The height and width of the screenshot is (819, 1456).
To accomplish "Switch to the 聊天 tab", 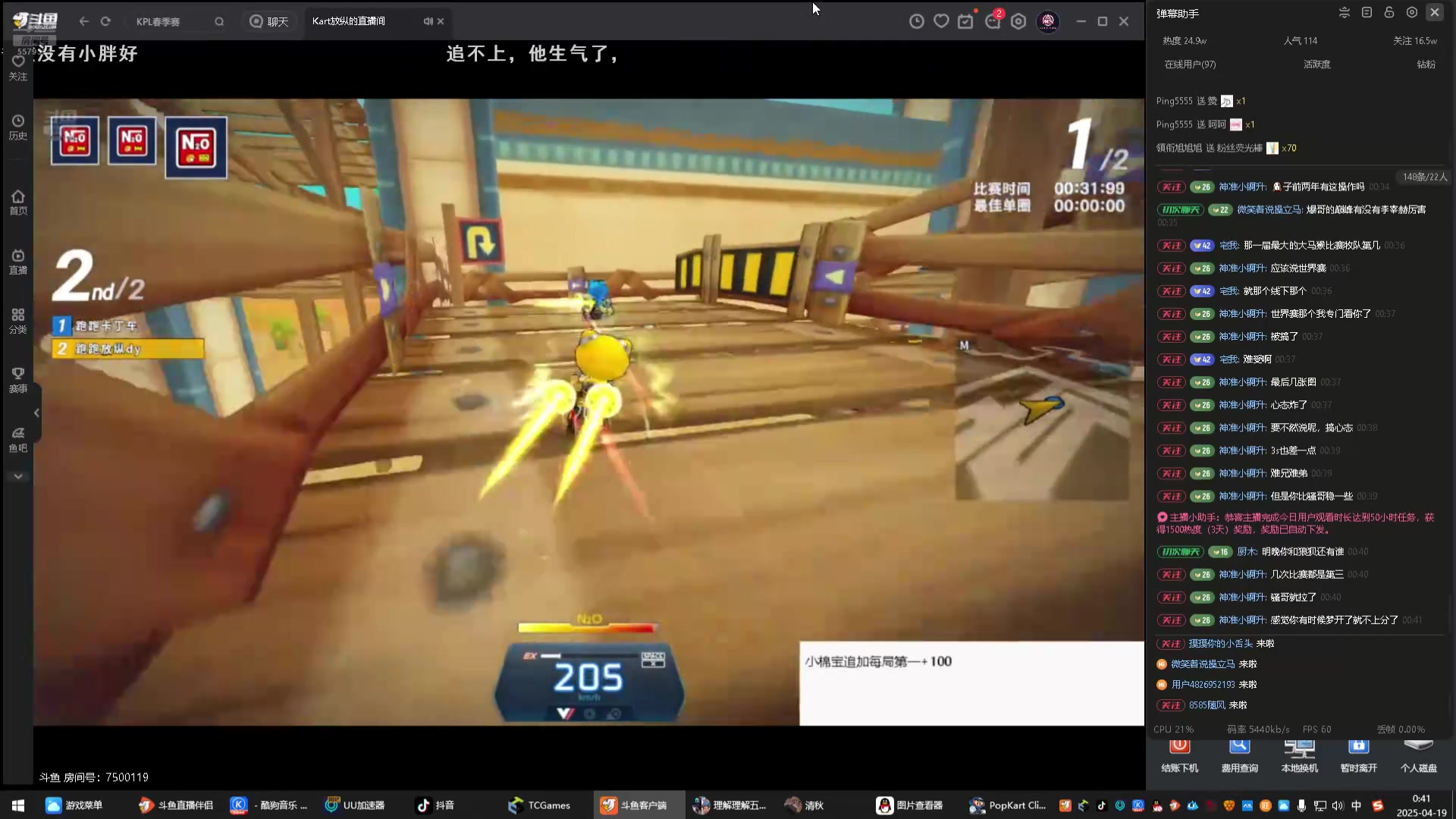I will 269,21.
